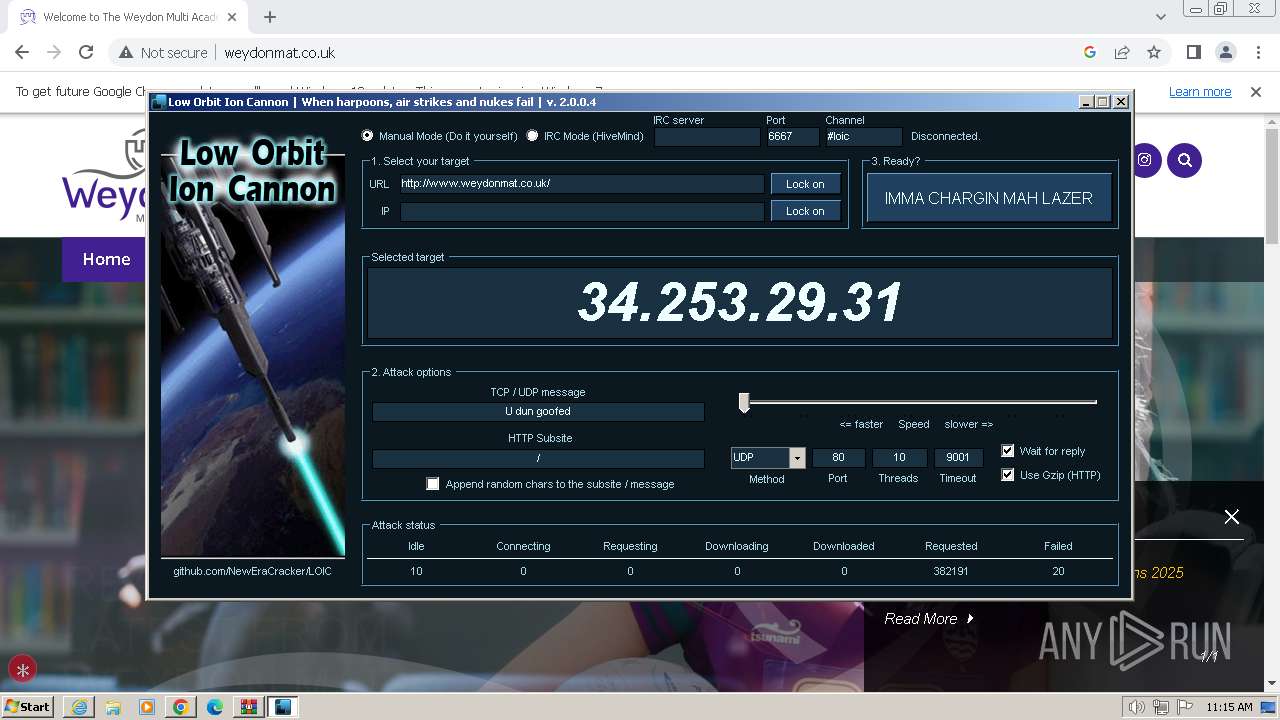Open Internet Explorer from the taskbar
Screen dimensions: 1280x720
pyautogui.click(x=79, y=707)
